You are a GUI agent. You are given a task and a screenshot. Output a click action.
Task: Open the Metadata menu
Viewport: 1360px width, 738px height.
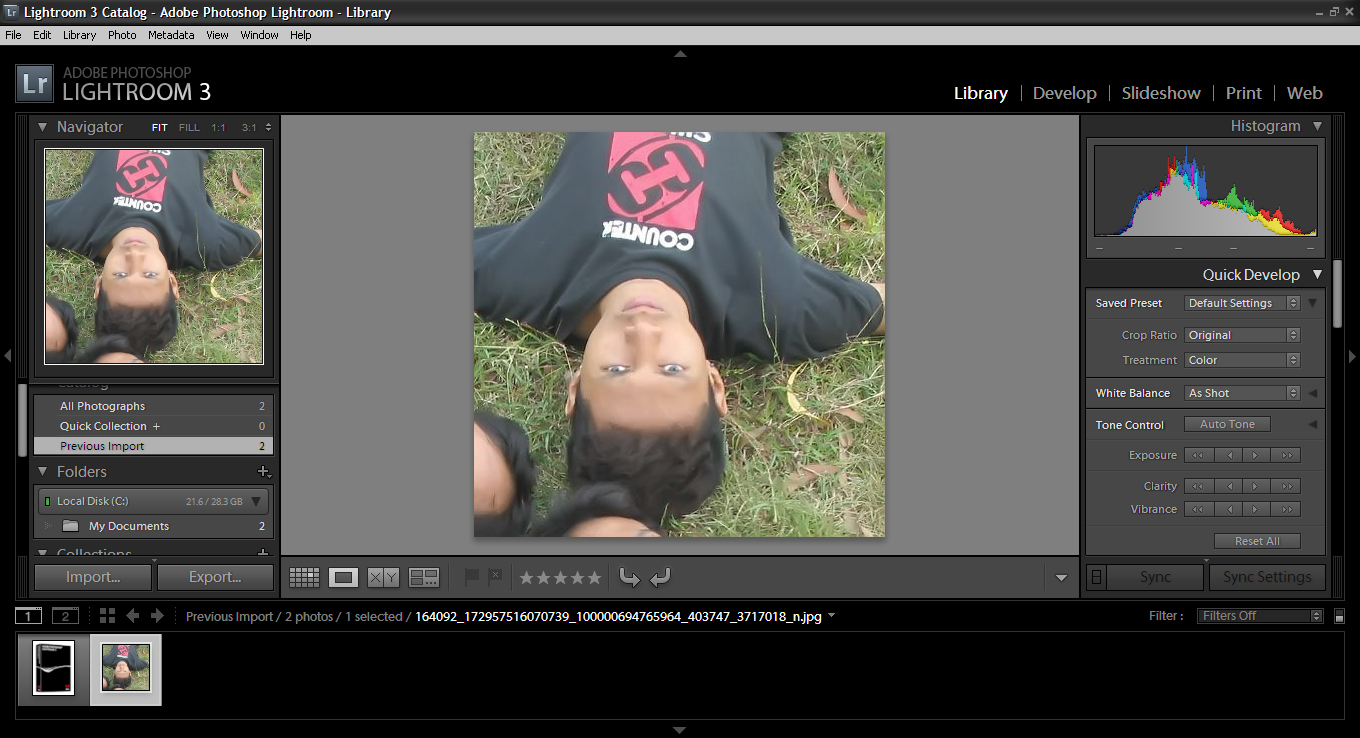tap(171, 35)
